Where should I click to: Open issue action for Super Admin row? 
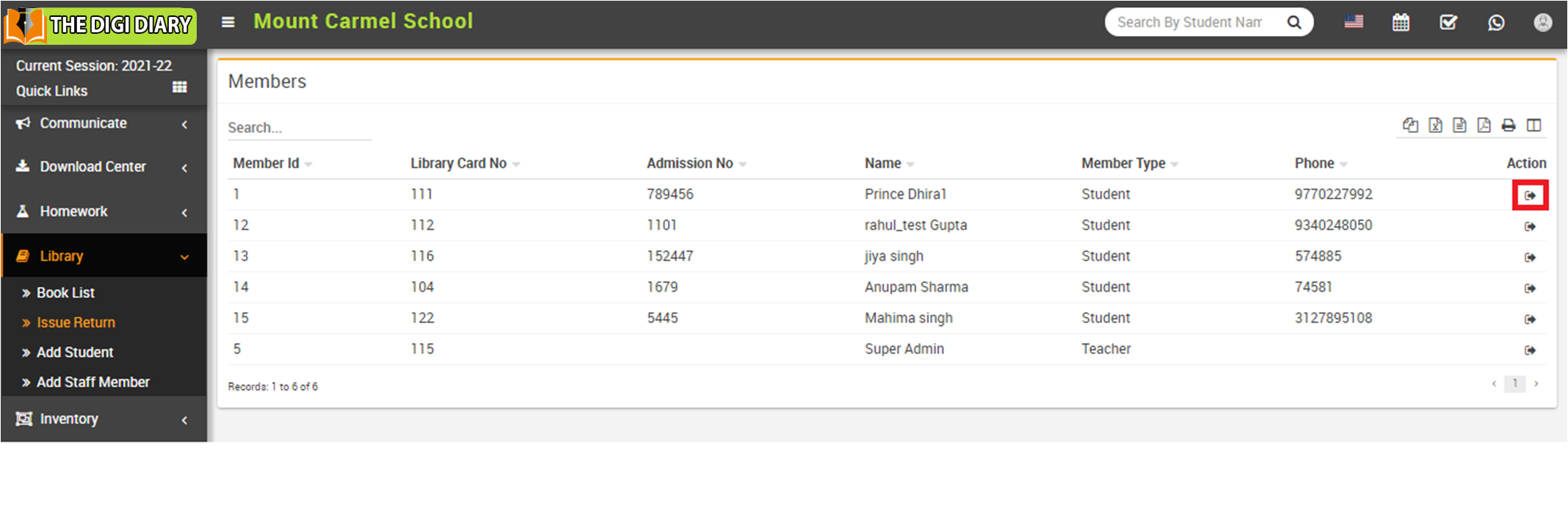1530,350
